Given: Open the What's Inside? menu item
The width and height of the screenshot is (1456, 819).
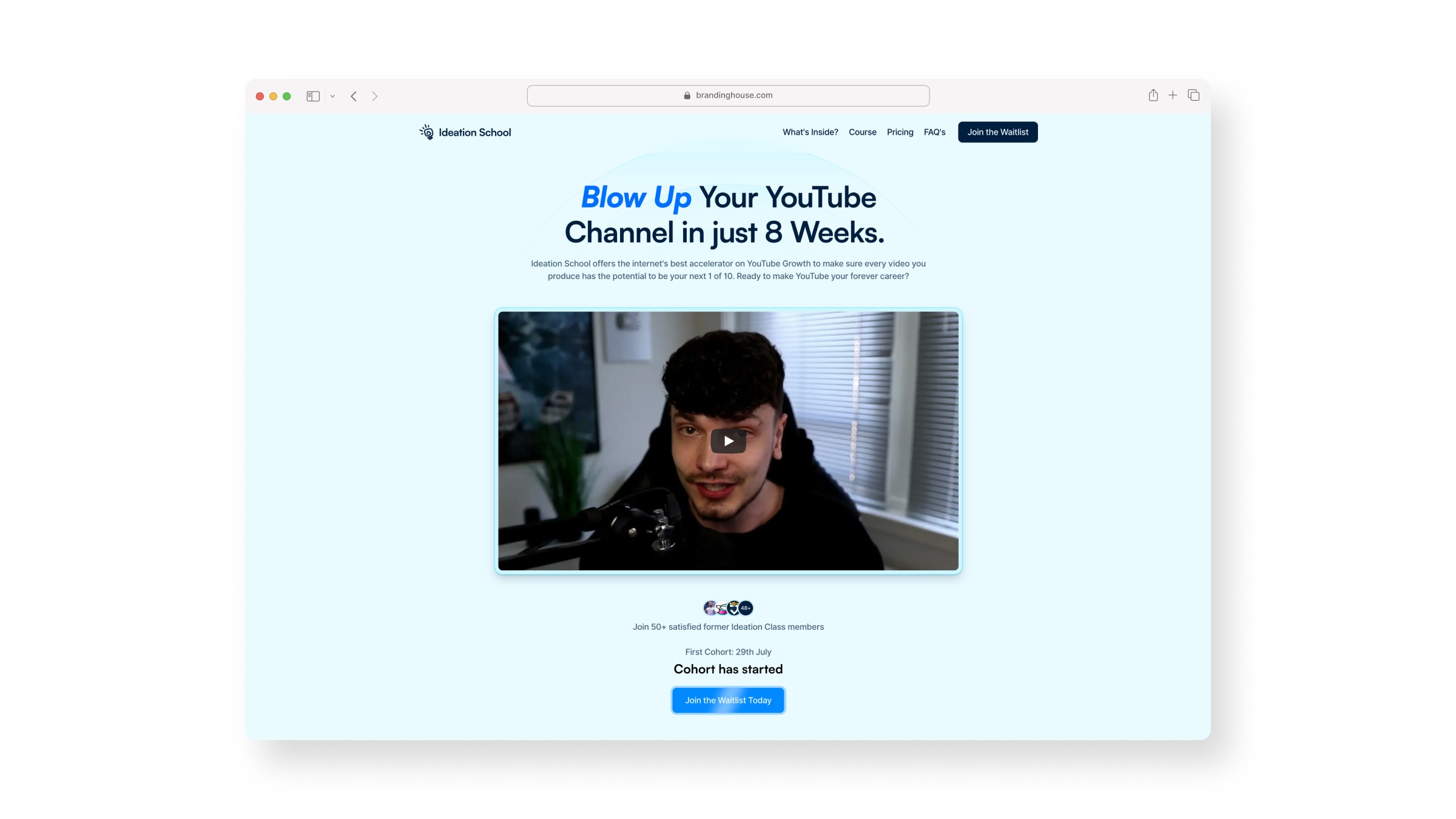Looking at the screenshot, I should pos(810,132).
